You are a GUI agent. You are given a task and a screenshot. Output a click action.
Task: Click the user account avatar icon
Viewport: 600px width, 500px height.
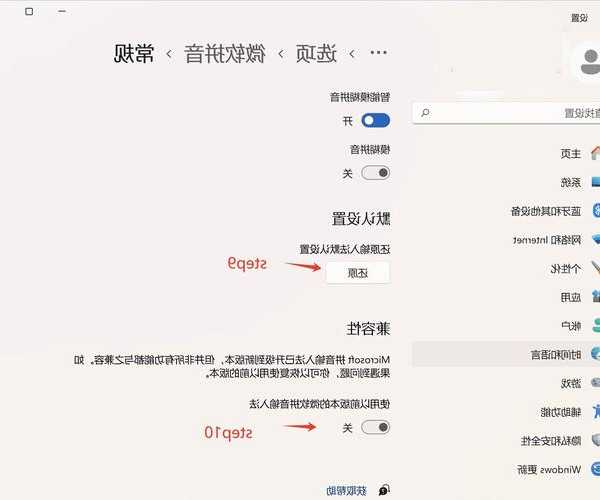click(x=585, y=60)
